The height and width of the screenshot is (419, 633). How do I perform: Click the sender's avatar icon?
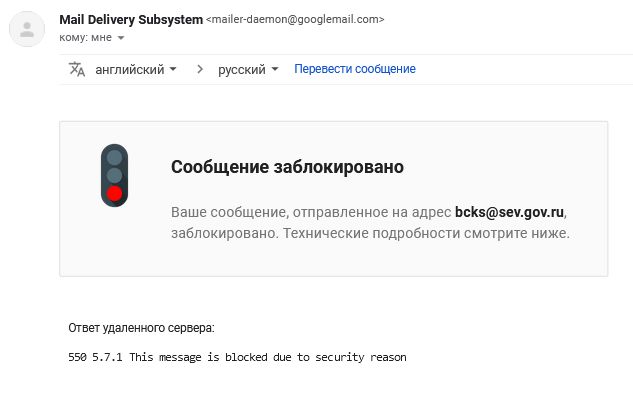pos(27,29)
